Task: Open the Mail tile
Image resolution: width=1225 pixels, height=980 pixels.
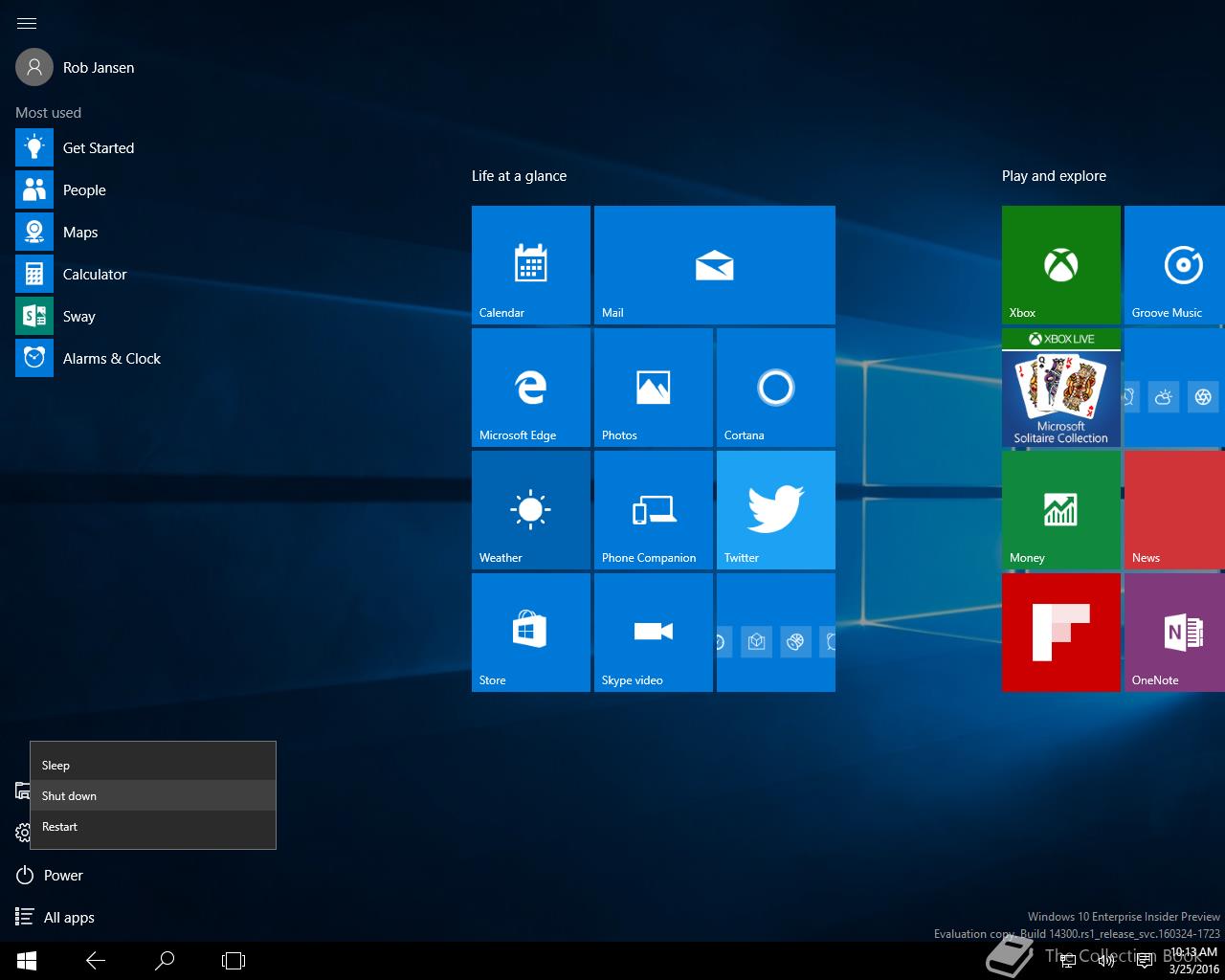Action: pos(715,265)
